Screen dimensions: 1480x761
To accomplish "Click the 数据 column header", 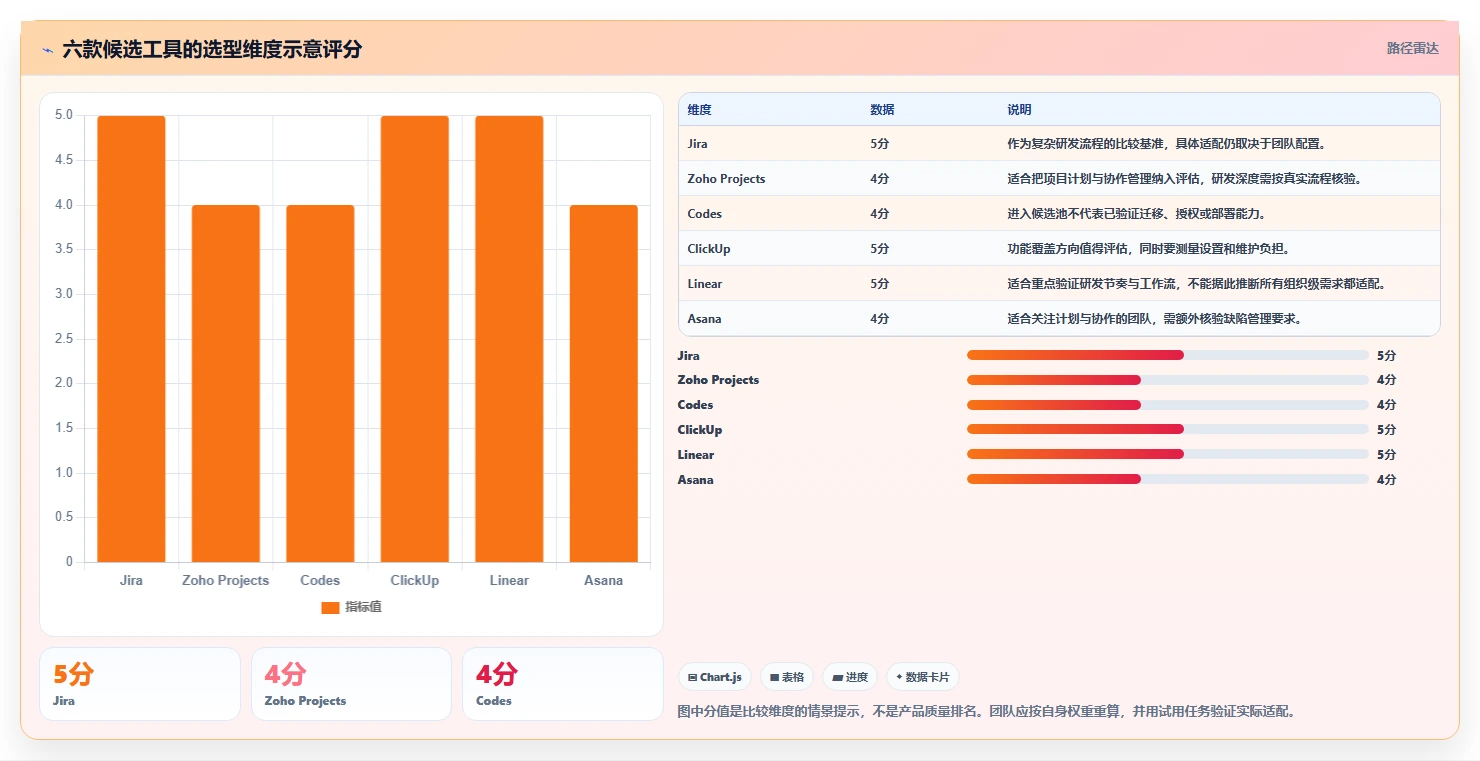I will tap(882, 110).
